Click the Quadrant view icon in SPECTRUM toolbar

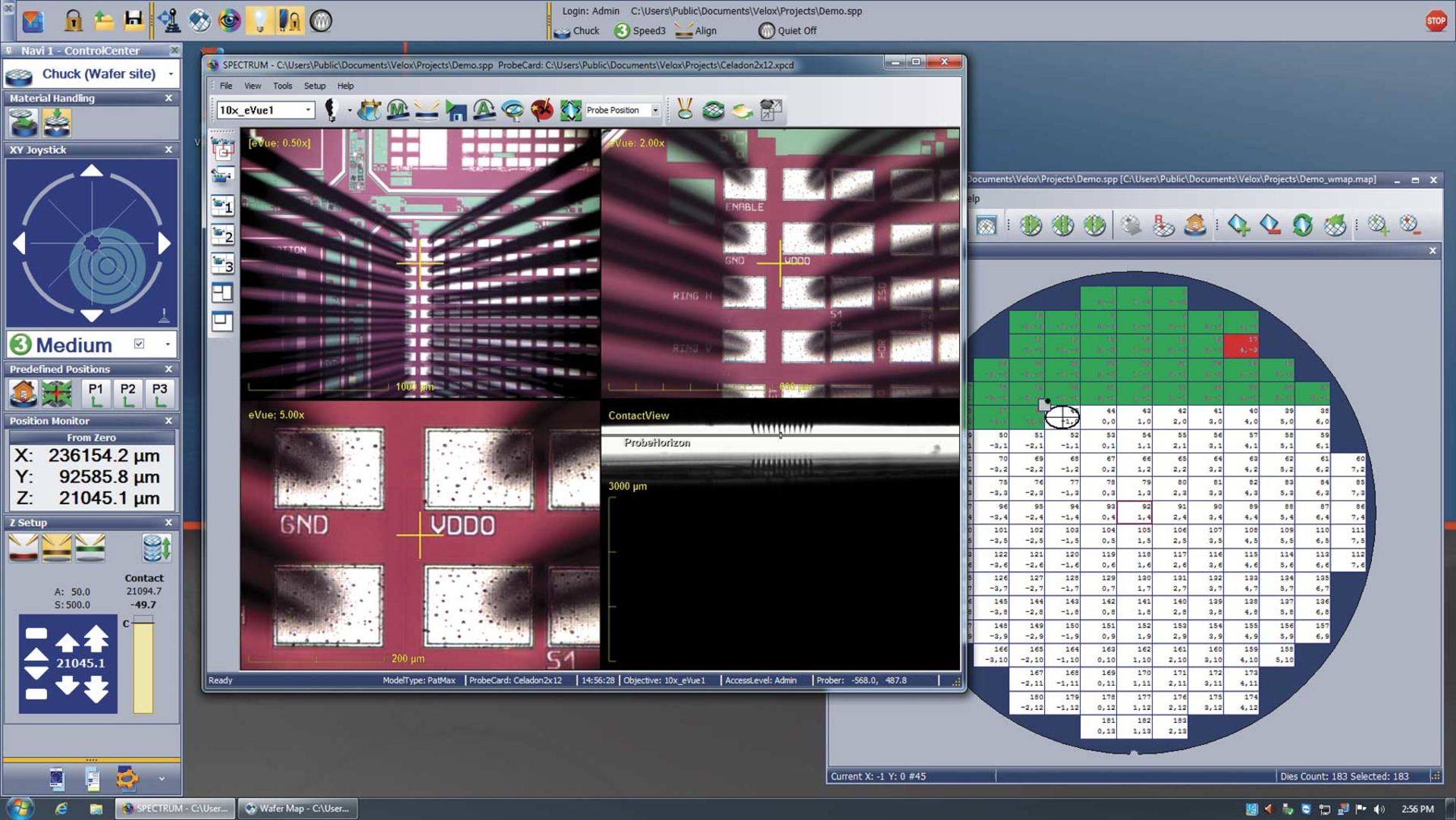(x=570, y=110)
